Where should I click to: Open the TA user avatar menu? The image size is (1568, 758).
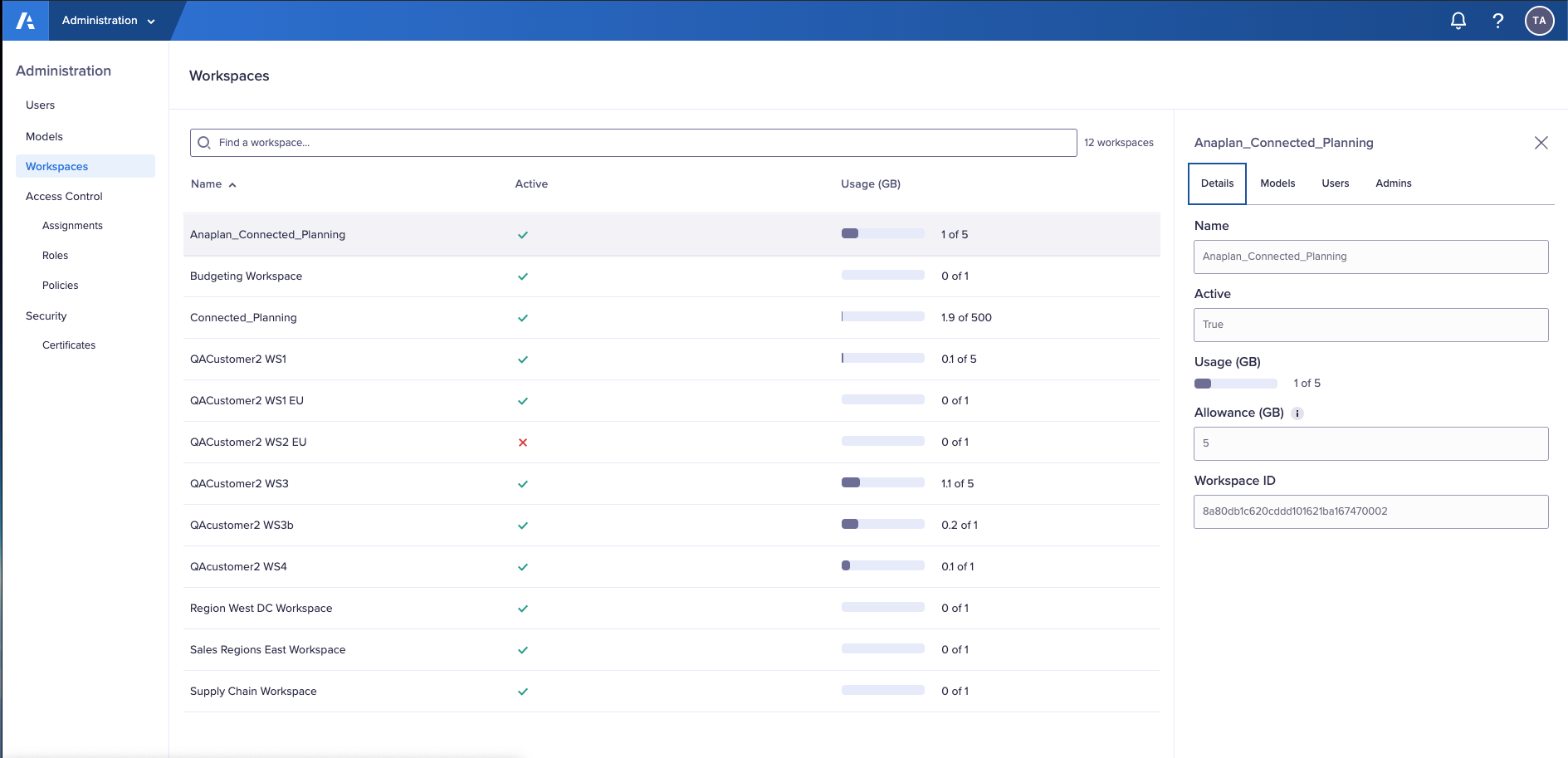1540,21
